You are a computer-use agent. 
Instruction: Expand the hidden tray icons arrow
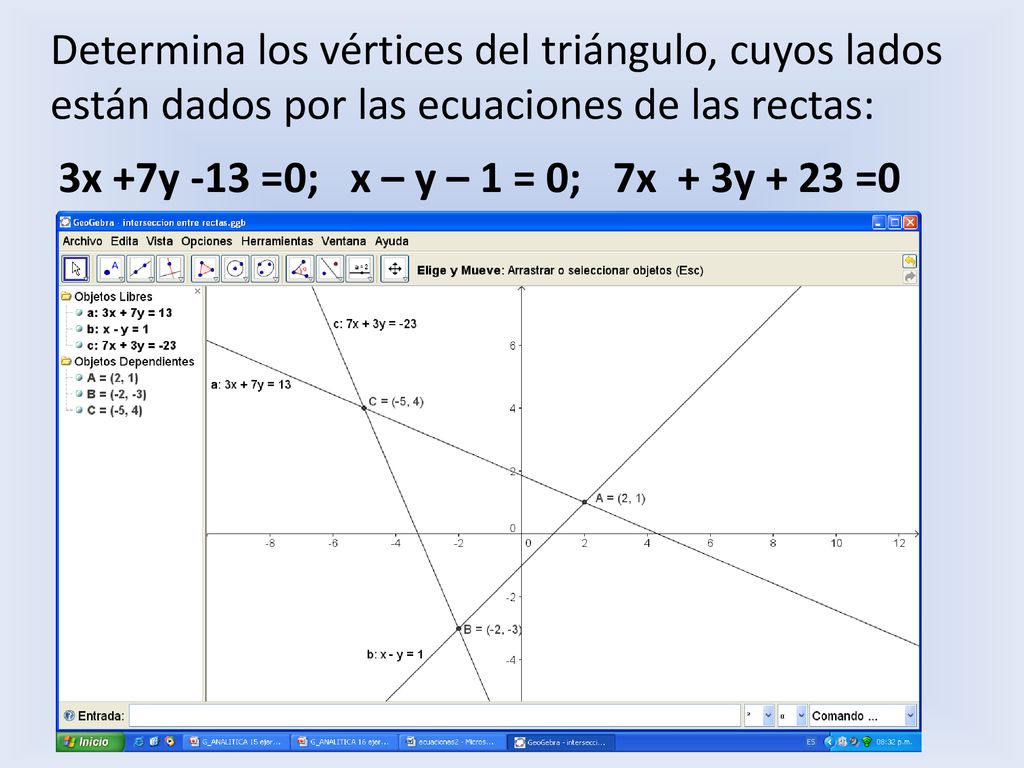829,742
